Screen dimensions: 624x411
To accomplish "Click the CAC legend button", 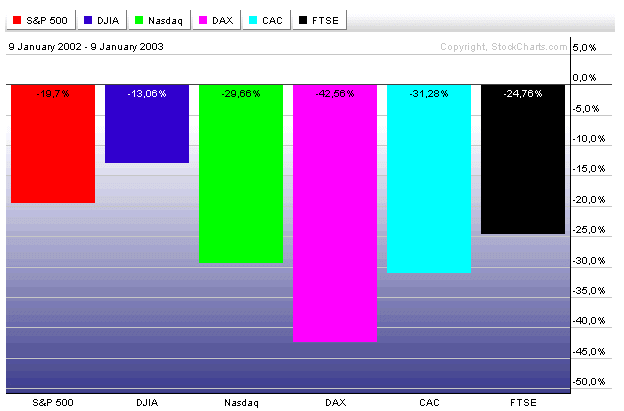I will [267, 20].
